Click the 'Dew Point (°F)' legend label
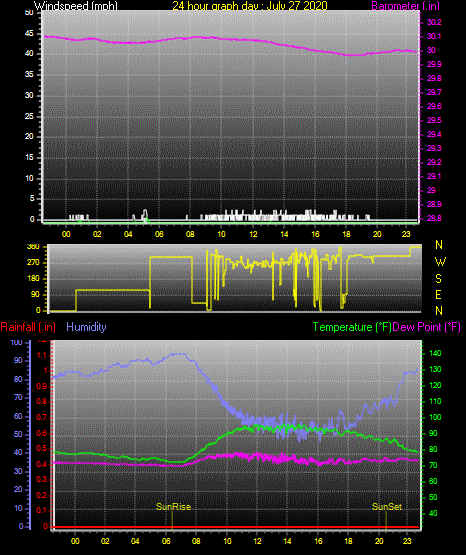 pyautogui.click(x=427, y=327)
